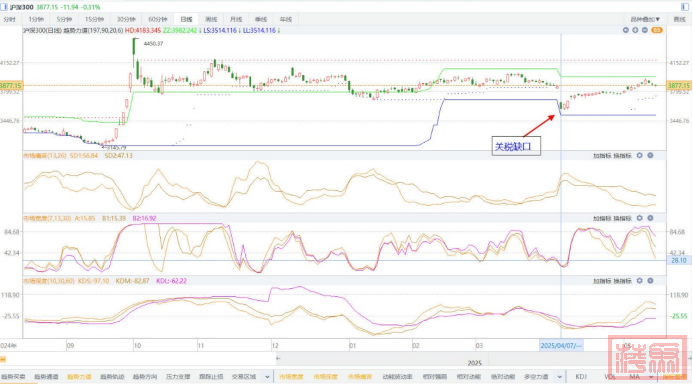Select the 交易区域 indicator tab
Viewport: 693px width, 385px height.
pos(244,377)
